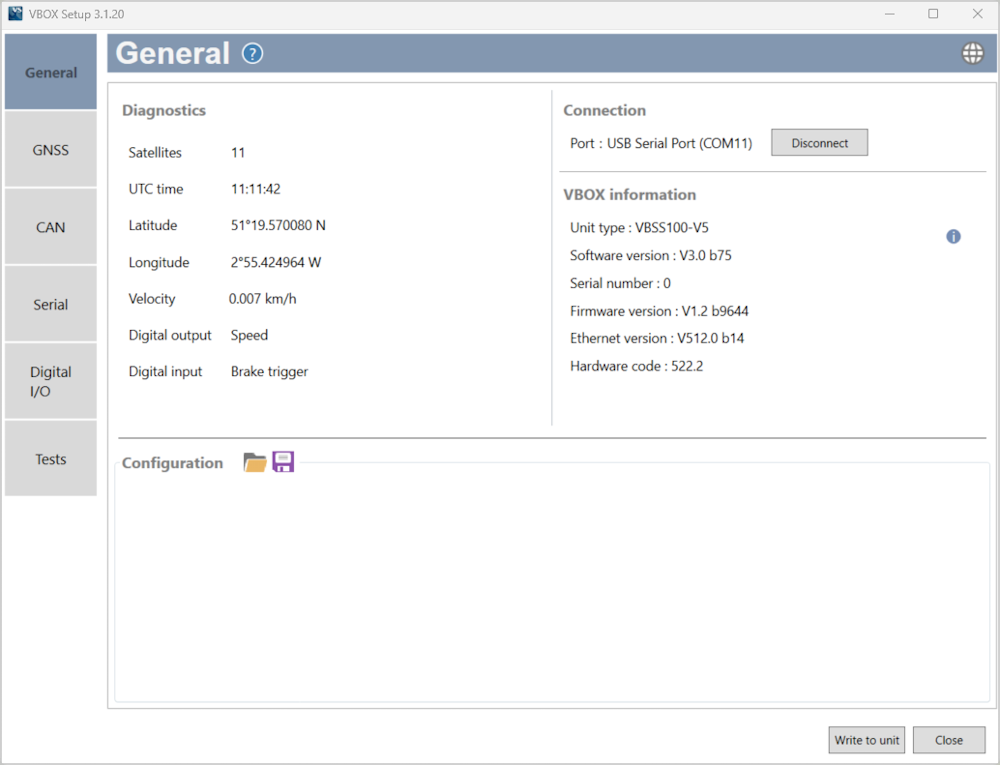The image size is (1000, 765).
Task: Switch to the Tests tab
Action: coord(51,458)
